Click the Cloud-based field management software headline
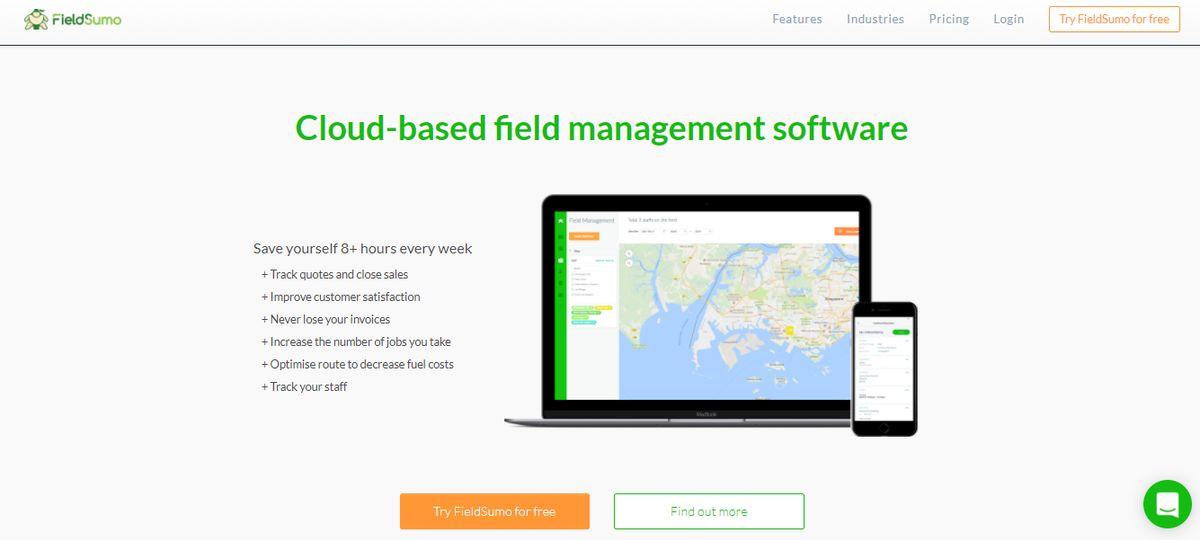Screen dimensions: 1200x540 (601, 128)
